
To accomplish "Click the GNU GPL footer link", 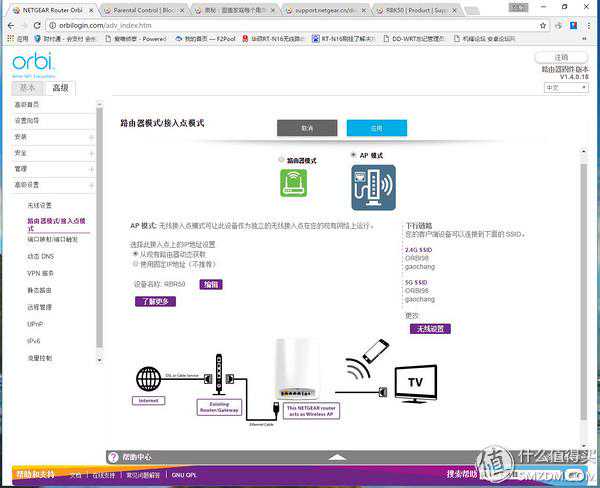I will click(184, 474).
